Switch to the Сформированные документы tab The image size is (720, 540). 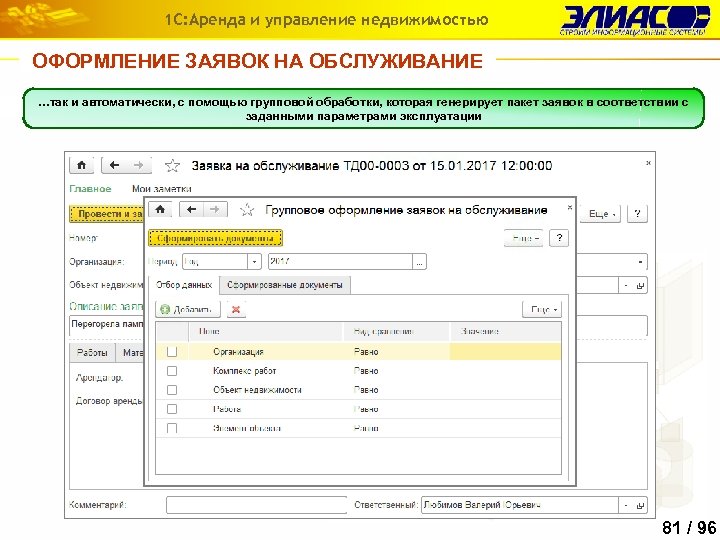(285, 285)
